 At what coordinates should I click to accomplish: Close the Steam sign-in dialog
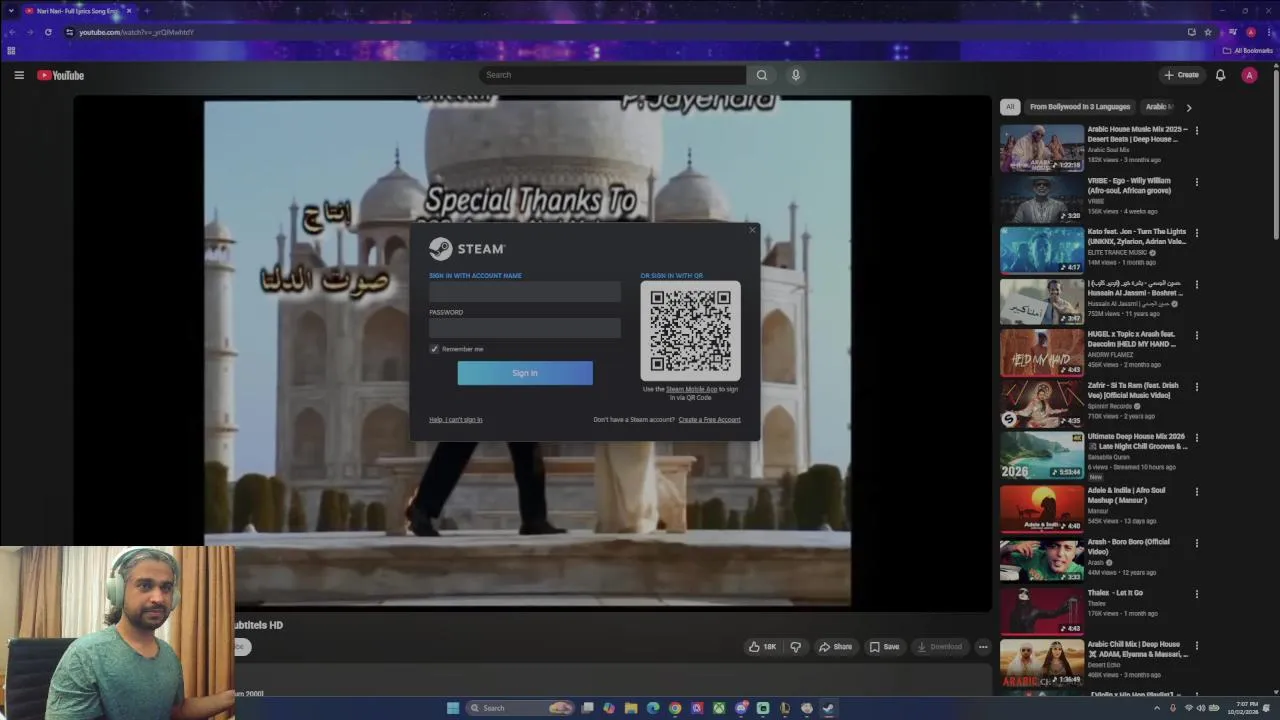(753, 230)
